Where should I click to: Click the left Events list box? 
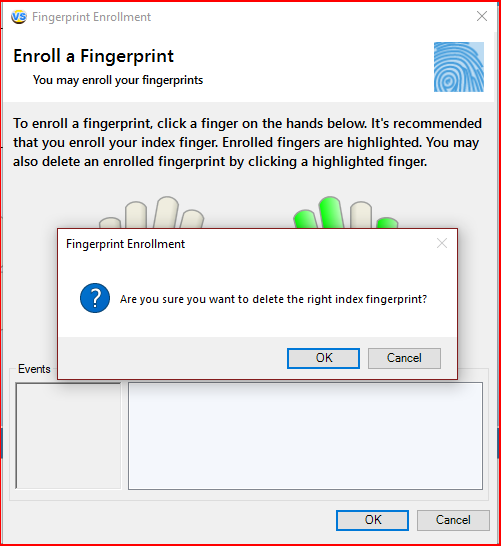68,436
